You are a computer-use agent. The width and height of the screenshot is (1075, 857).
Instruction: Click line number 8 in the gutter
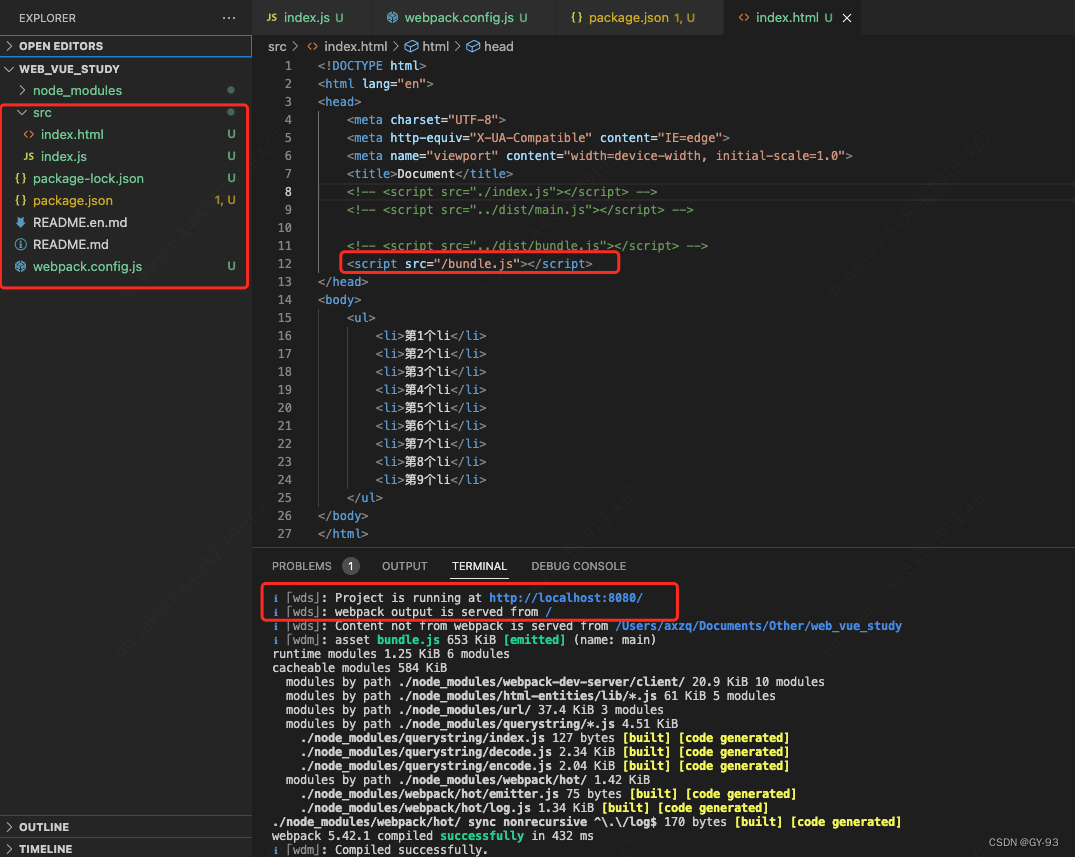click(x=288, y=192)
